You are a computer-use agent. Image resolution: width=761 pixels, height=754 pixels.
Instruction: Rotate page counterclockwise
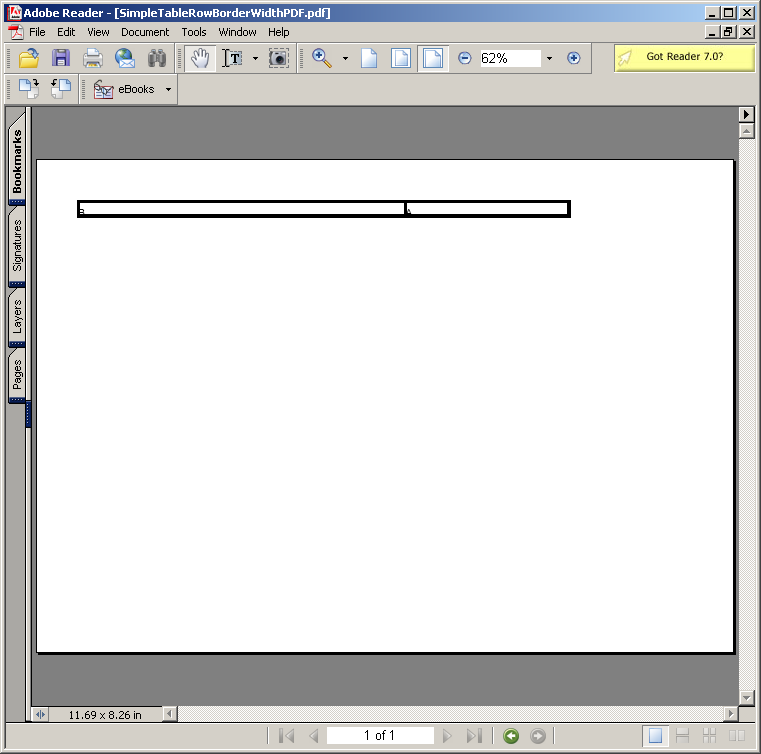pos(61,89)
